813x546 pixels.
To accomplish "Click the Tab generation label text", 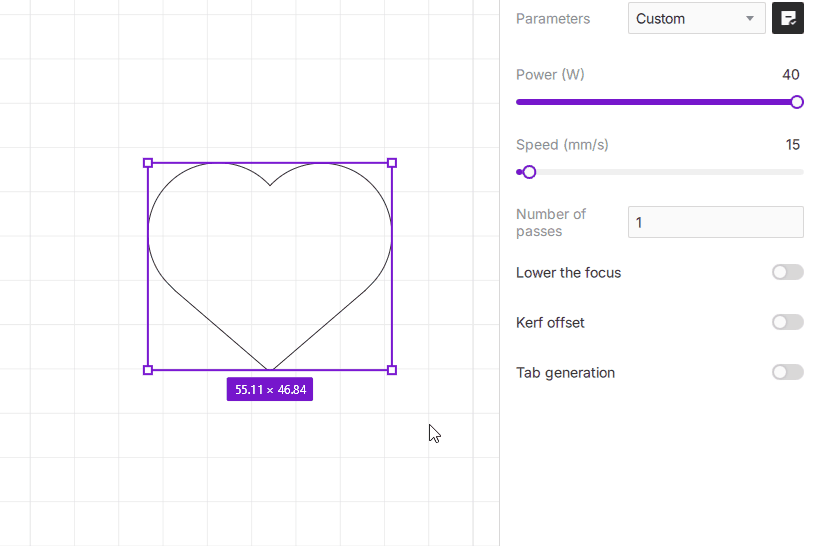I will coord(565,373).
